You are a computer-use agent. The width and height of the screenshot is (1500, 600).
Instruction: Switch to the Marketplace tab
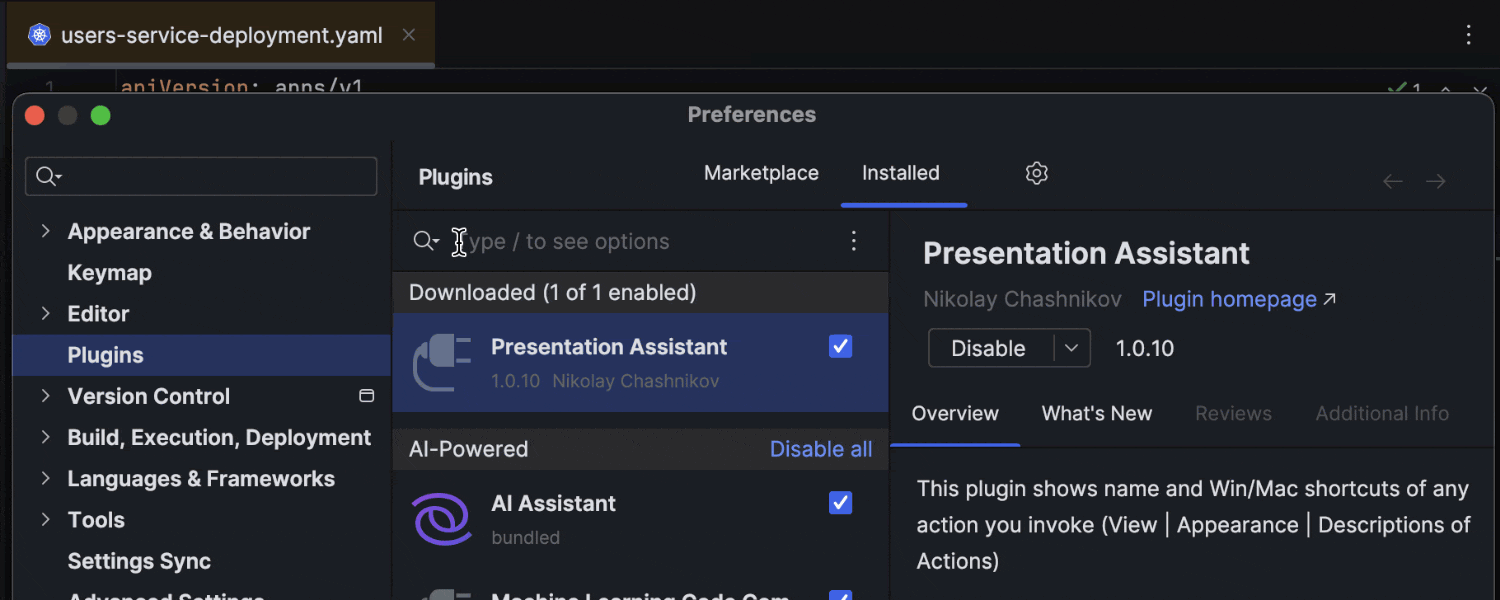tap(761, 173)
